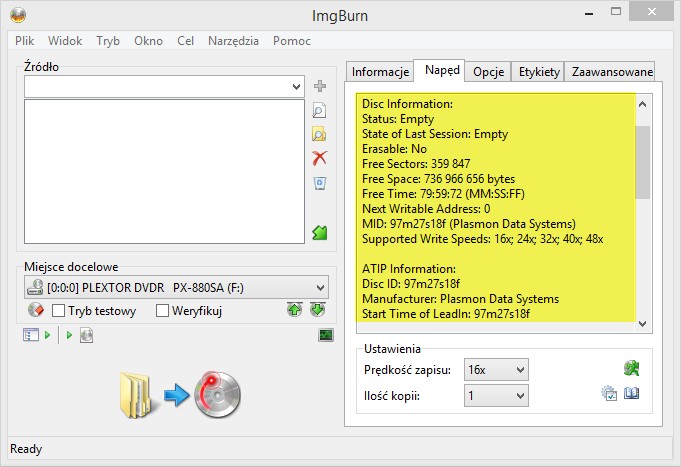Open the Tryb menu
The image size is (681, 467).
[x=108, y=41]
